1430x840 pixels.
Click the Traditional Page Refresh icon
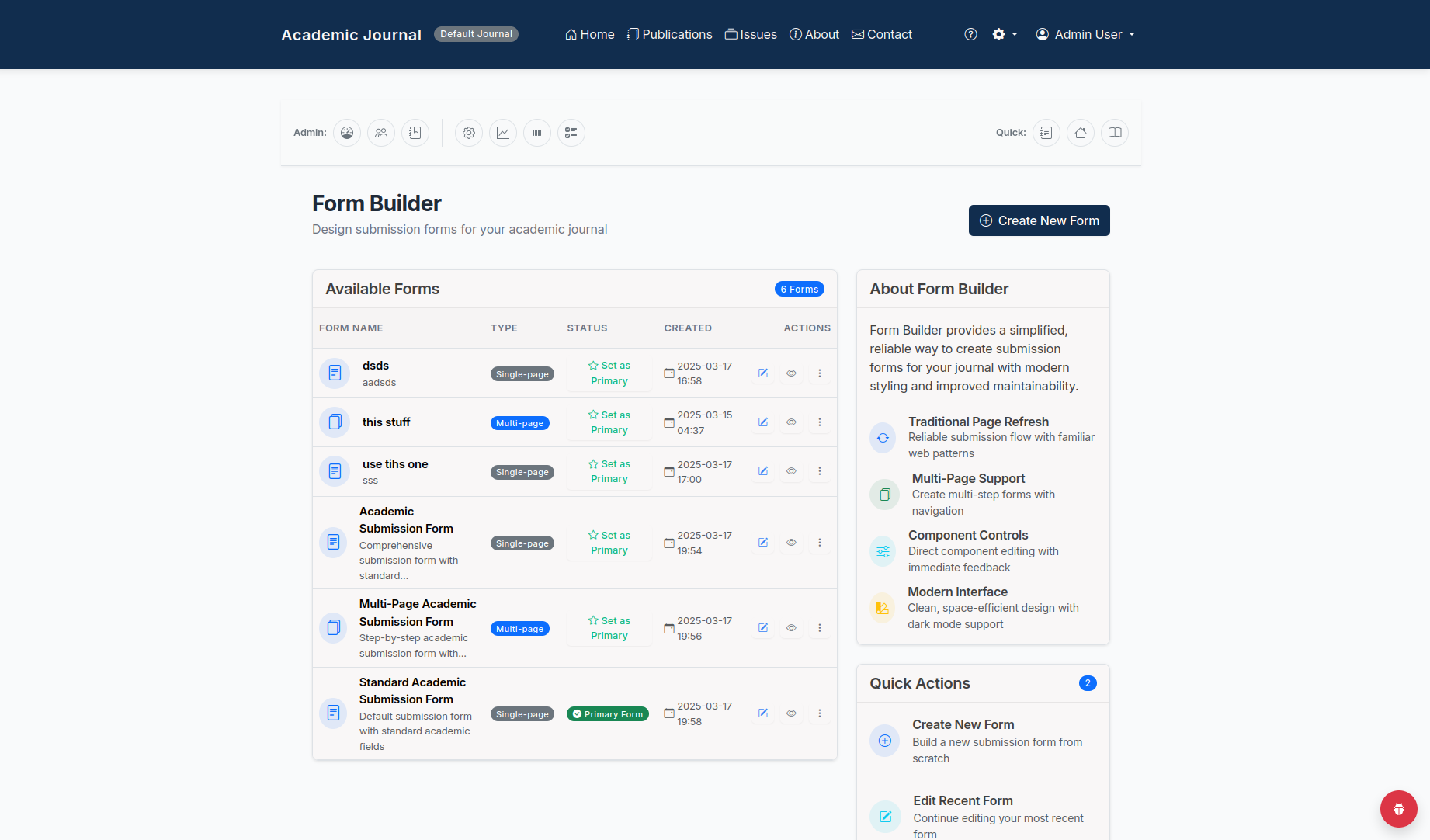(883, 438)
